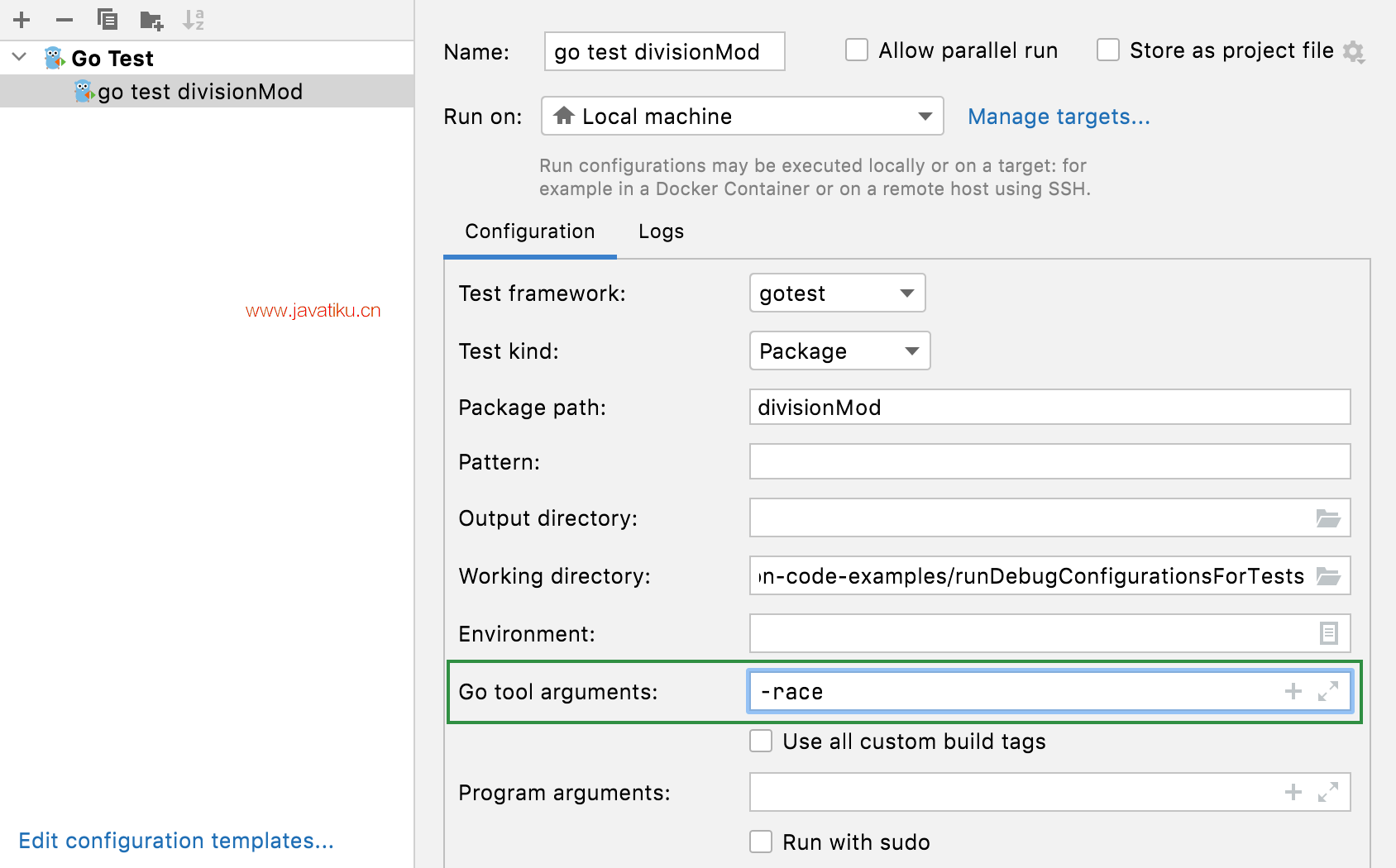
Task: Browse for the Working directory folder
Action: click(1328, 576)
